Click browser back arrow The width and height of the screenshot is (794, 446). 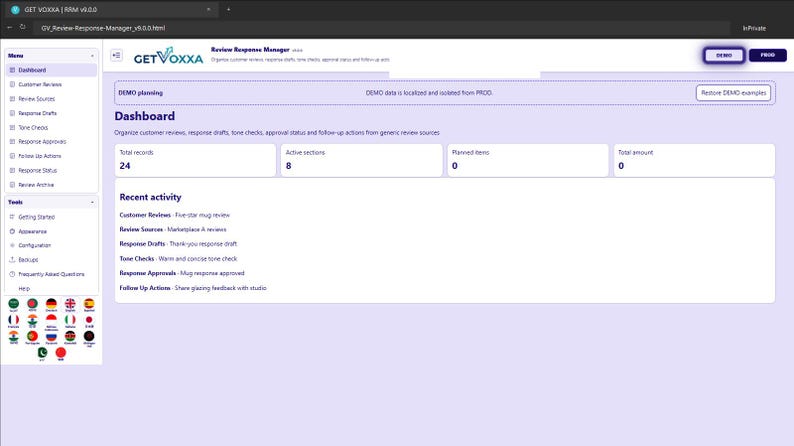10,27
